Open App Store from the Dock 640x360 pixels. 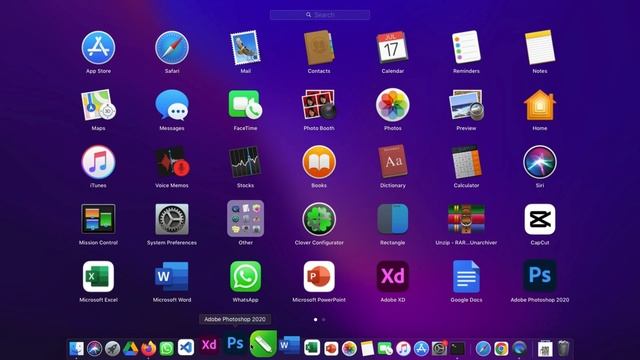(421, 349)
